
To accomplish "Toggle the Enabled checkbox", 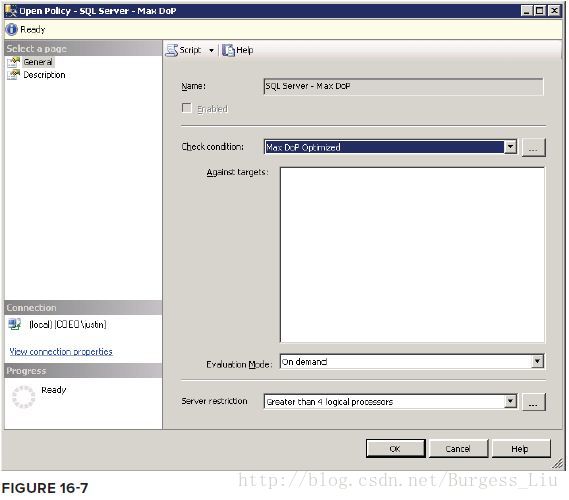I will coord(187,108).
